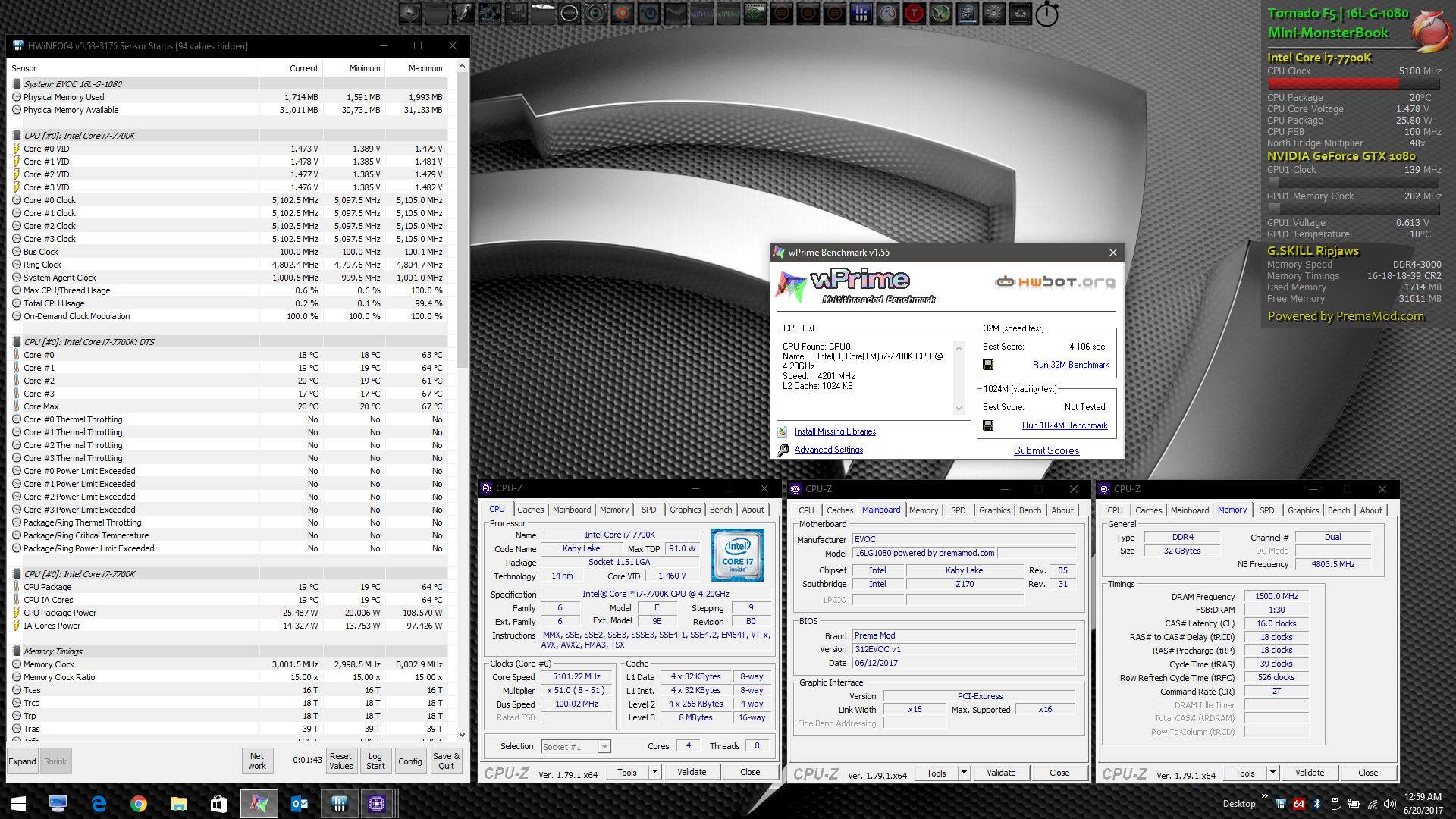
Task: Open Config in HWiNFO sensor window
Action: pyautogui.click(x=410, y=761)
